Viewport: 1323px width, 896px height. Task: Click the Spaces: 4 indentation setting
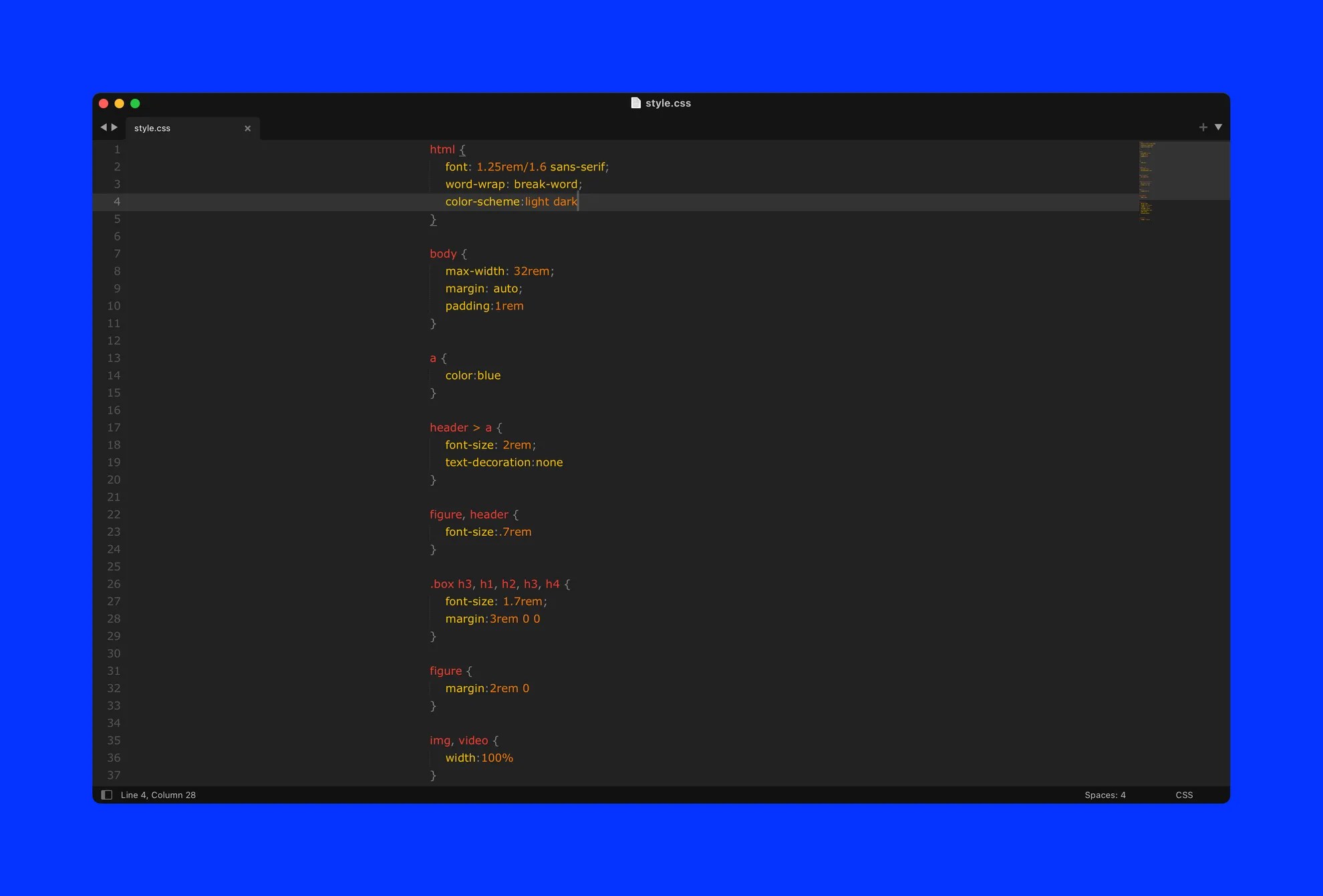1105,794
